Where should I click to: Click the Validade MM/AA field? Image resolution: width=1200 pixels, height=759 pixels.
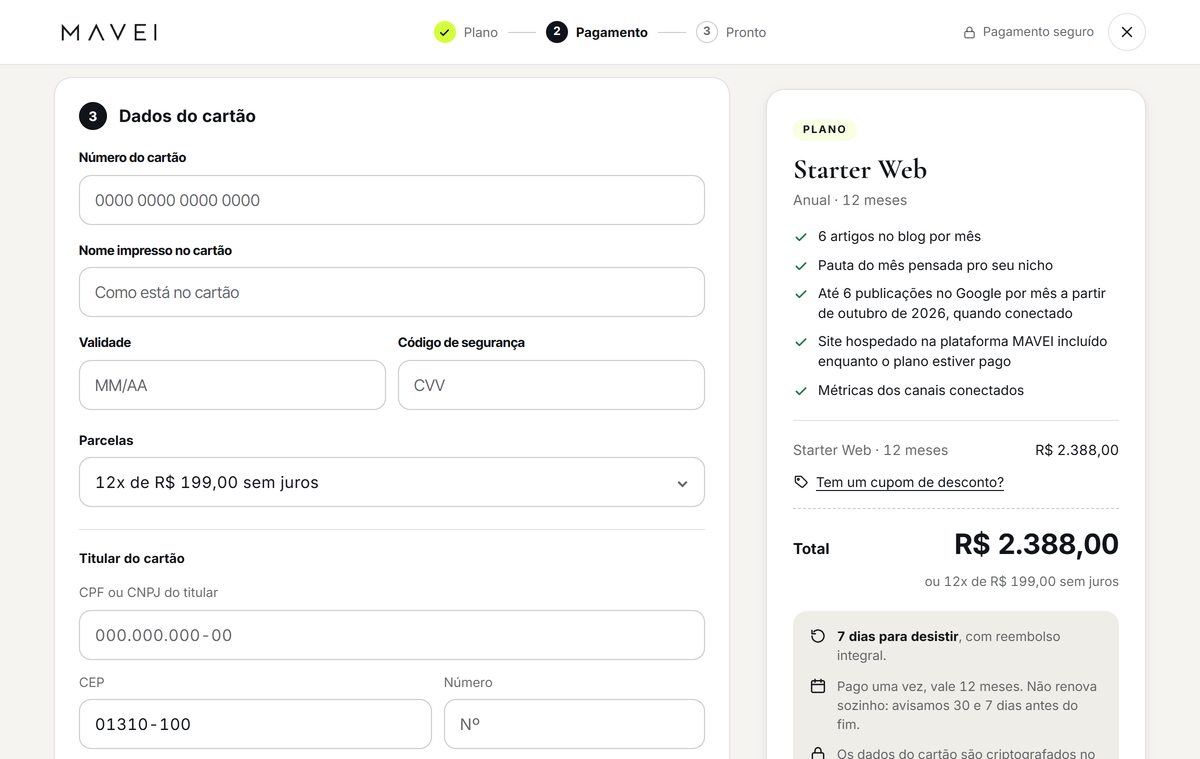pyautogui.click(x=232, y=385)
